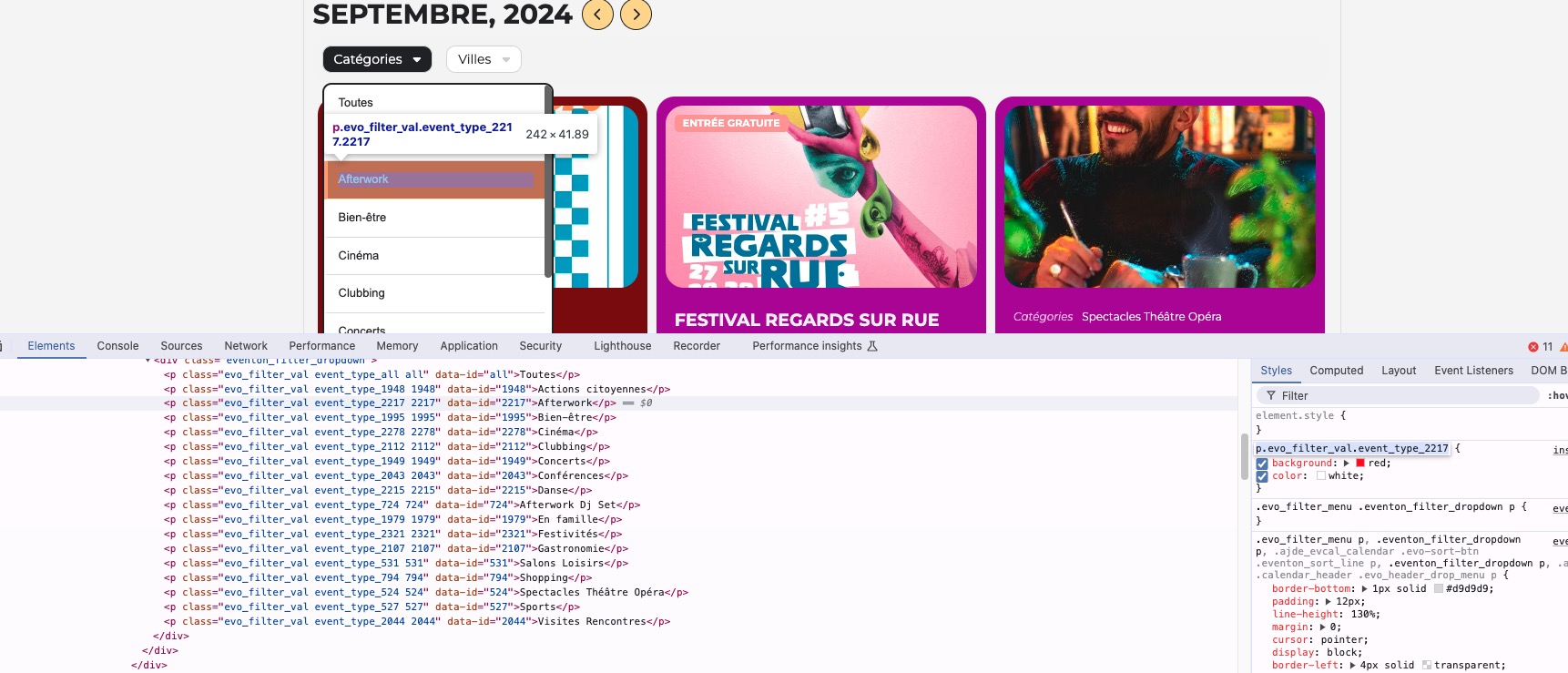Click the p.evo_filter_val.event_type_2217 selector
Image resolution: width=1568 pixels, height=673 pixels.
pos(1352,449)
